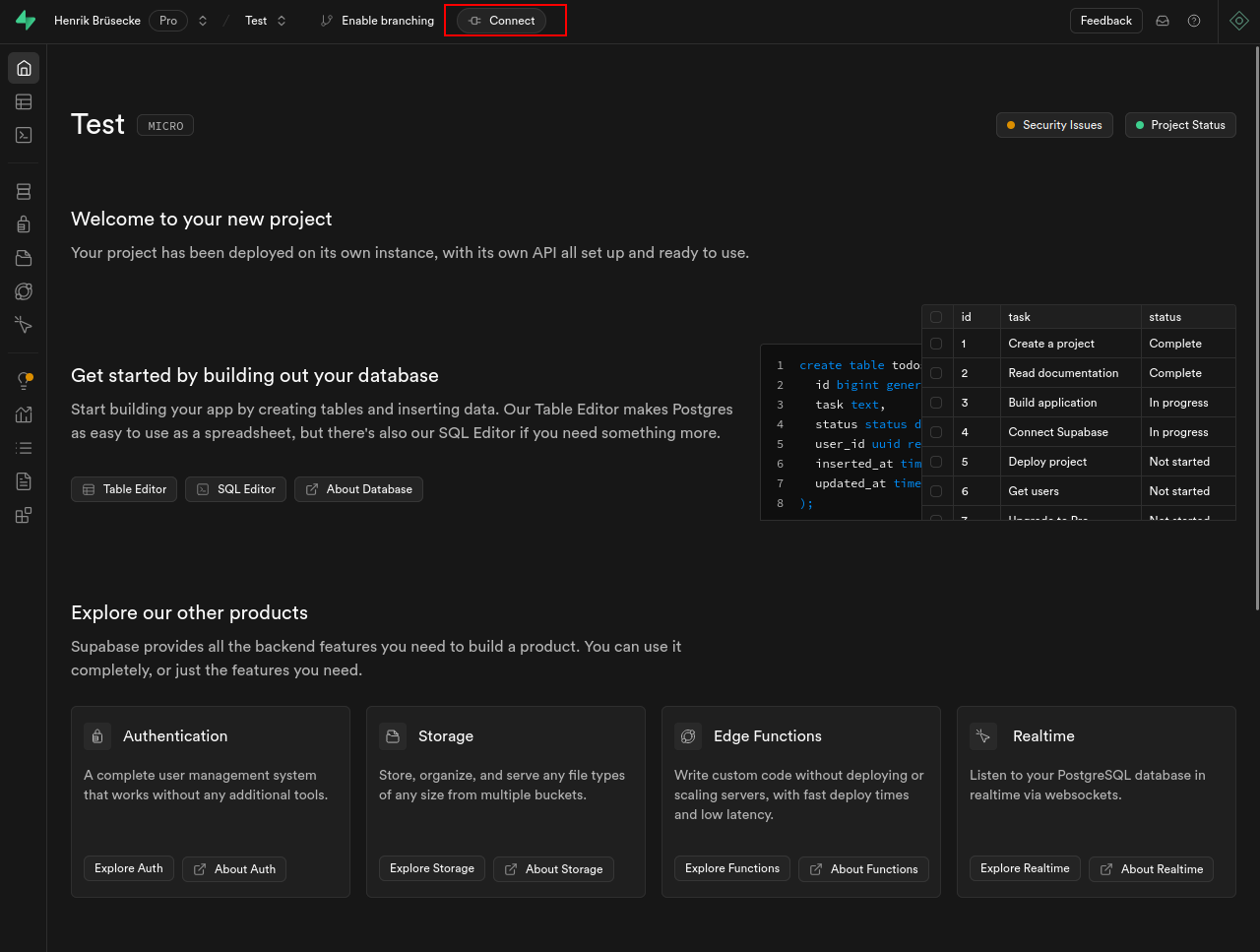Tick checkbox for Create a project row
The width and height of the screenshot is (1260, 952).
click(x=936, y=344)
